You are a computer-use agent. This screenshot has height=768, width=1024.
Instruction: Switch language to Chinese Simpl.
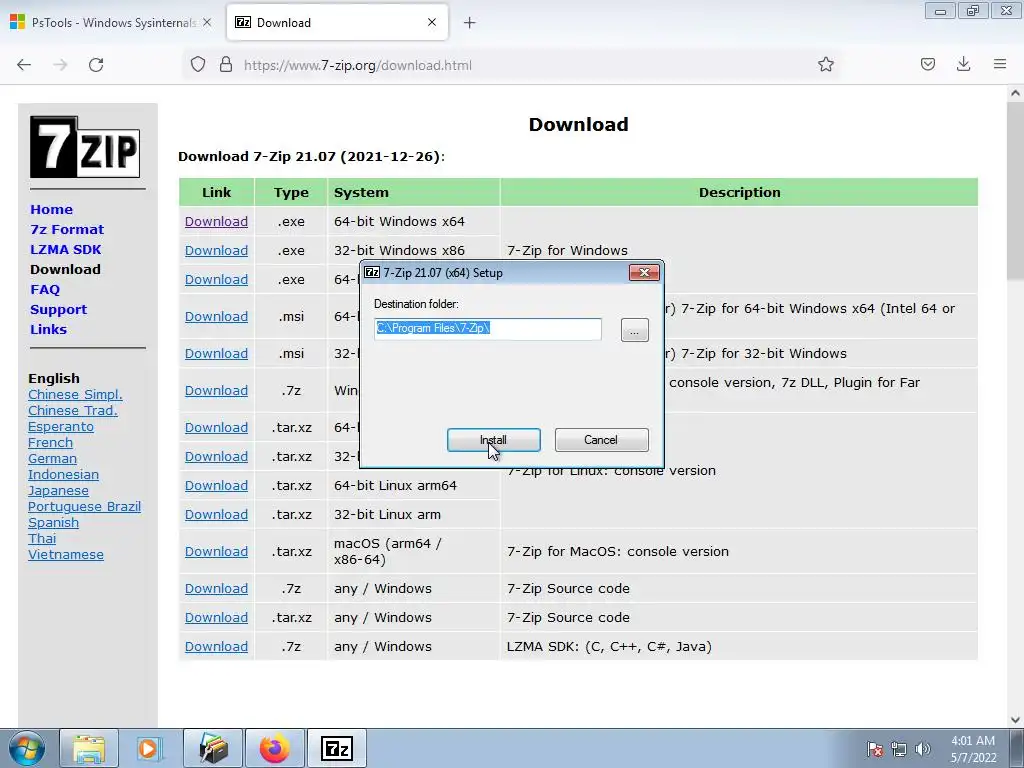pos(75,394)
